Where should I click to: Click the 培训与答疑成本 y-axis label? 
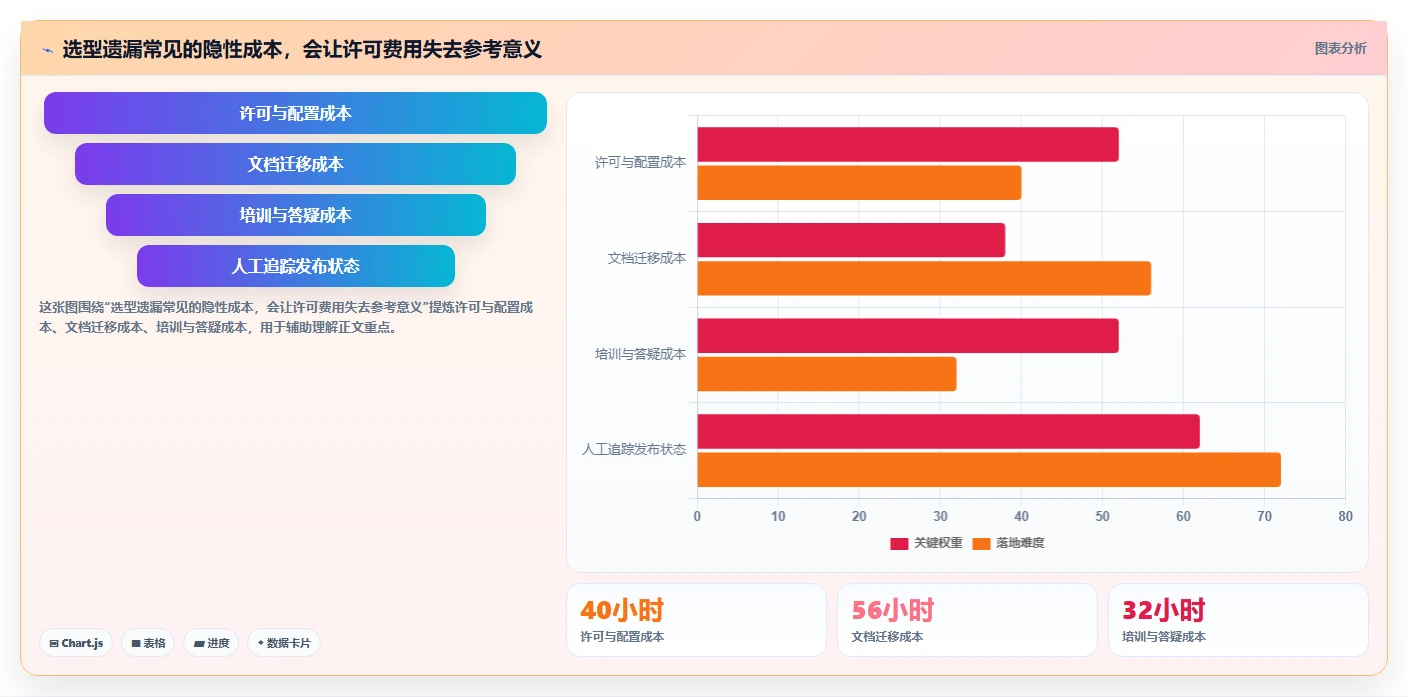pyautogui.click(x=640, y=354)
